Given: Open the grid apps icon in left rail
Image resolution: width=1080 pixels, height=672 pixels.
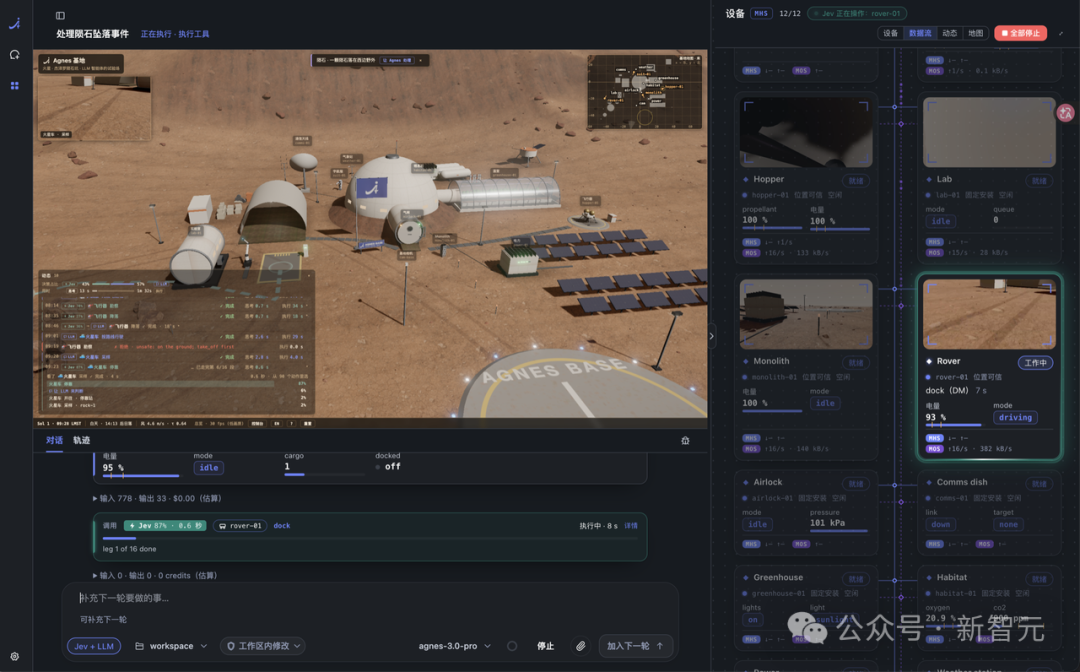Looking at the screenshot, I should (x=14, y=85).
